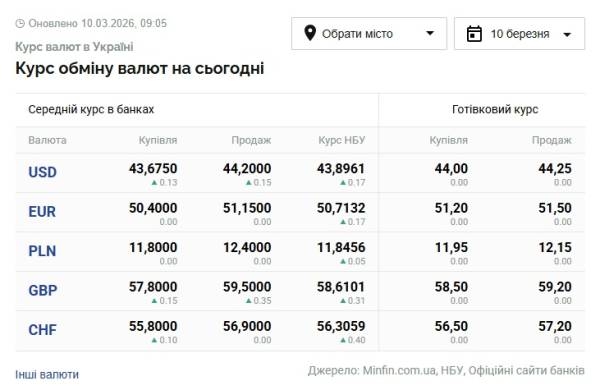
Task: Click GBP cash buy rate 58,50
Action: (x=451, y=287)
